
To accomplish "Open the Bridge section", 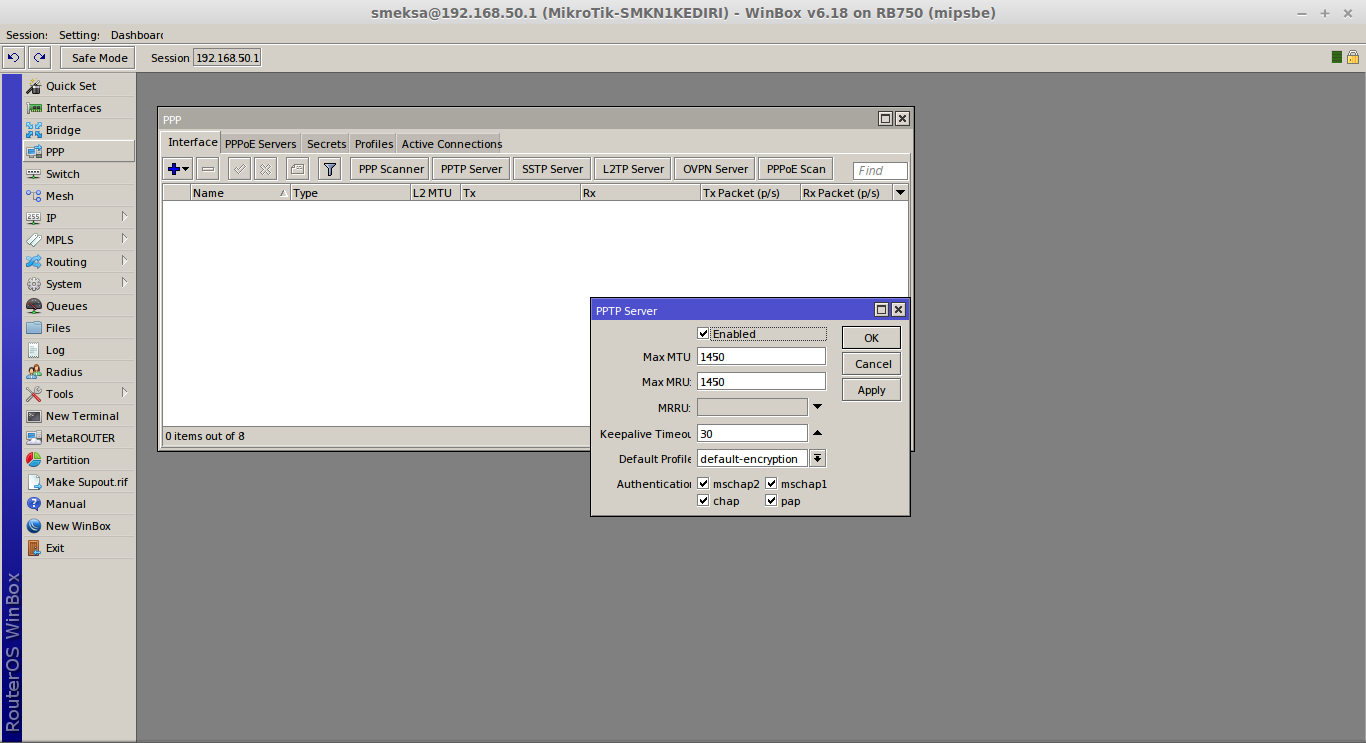I will [79, 130].
